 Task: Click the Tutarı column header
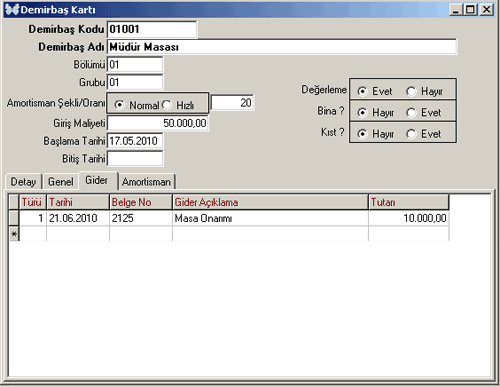[409, 202]
